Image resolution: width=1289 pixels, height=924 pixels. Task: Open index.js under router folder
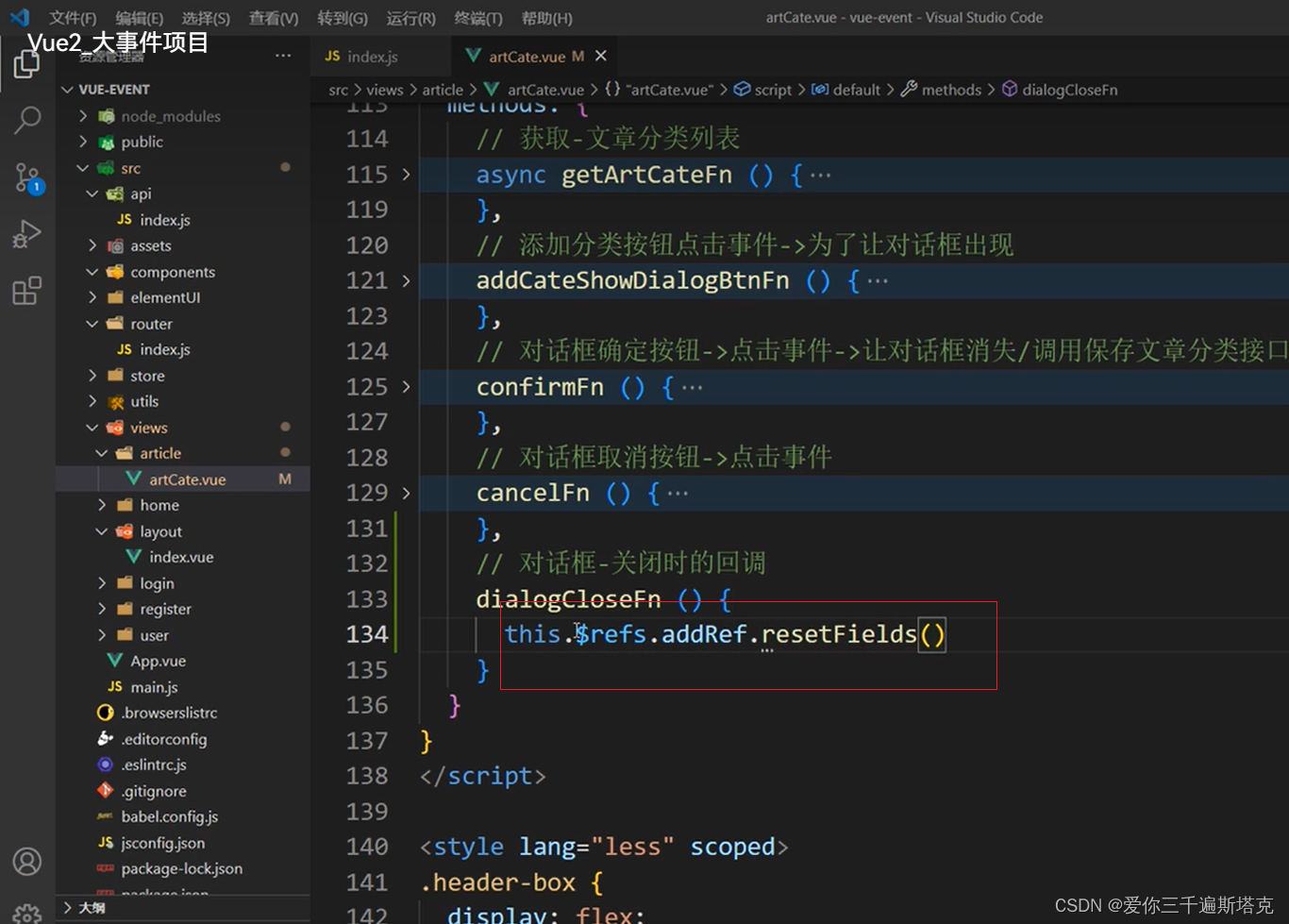point(183,349)
